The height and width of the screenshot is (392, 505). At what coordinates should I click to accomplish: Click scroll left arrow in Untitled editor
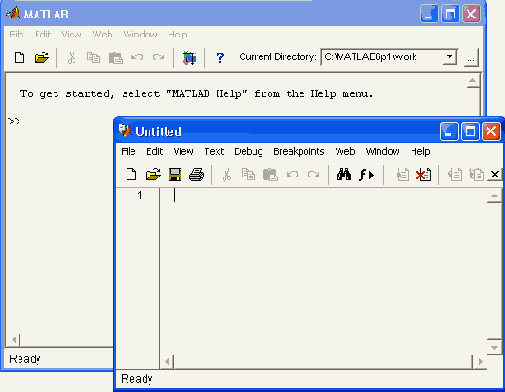coord(167,361)
